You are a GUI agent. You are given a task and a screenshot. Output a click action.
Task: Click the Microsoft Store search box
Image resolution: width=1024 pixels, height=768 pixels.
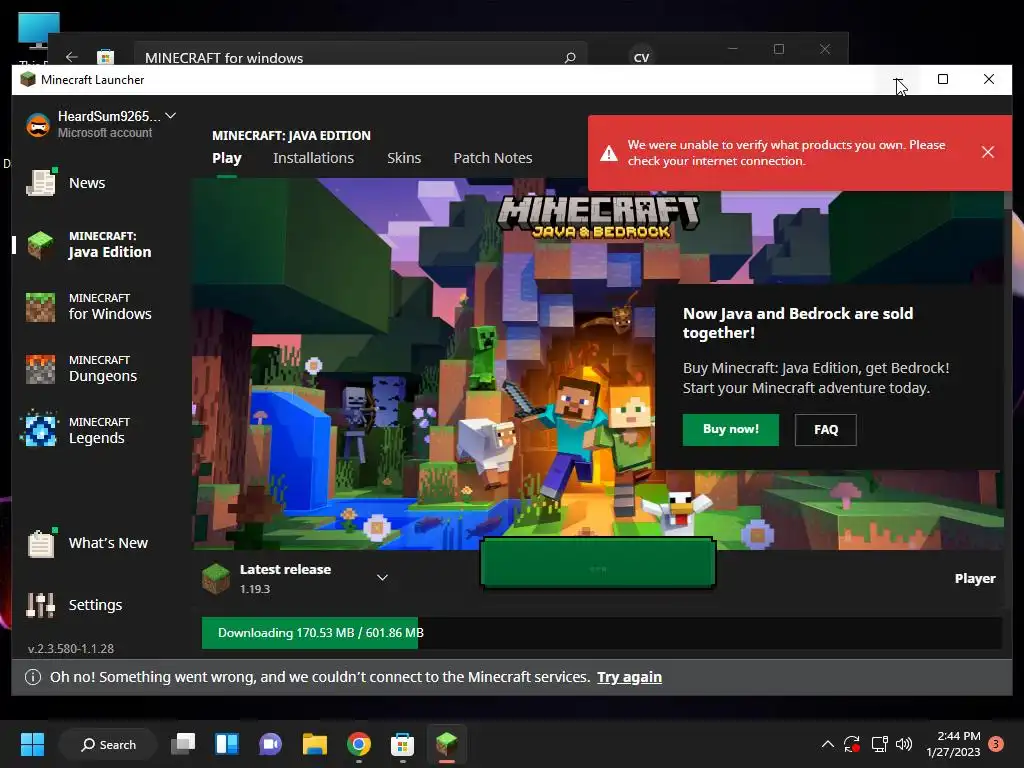(360, 57)
